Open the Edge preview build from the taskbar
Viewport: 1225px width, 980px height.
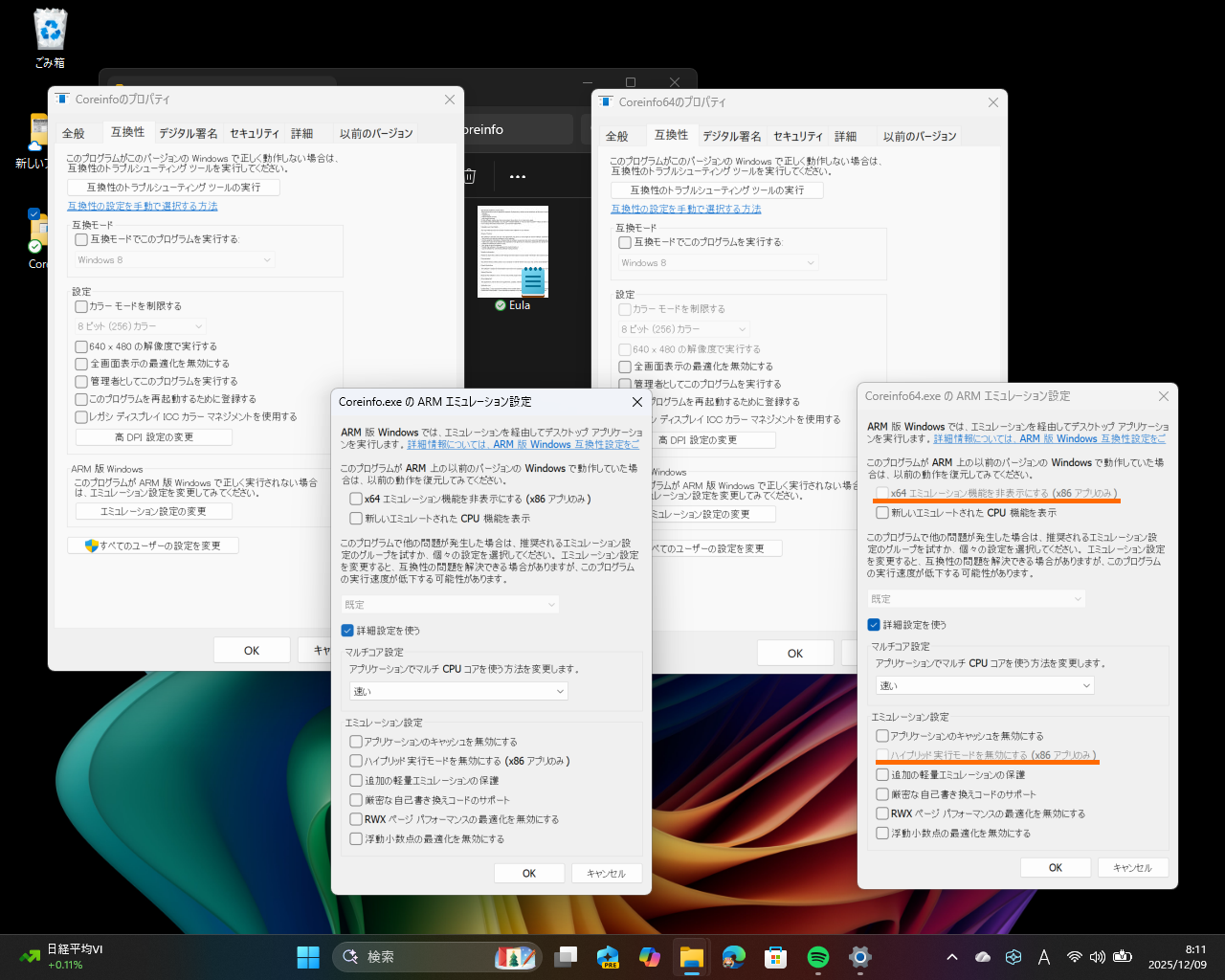pos(608,956)
